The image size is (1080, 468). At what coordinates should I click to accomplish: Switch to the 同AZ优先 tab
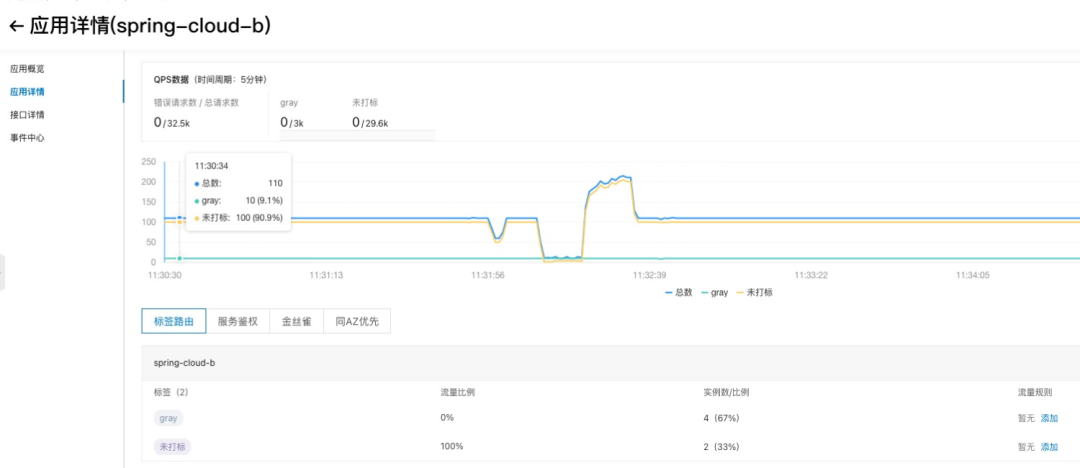pos(357,321)
